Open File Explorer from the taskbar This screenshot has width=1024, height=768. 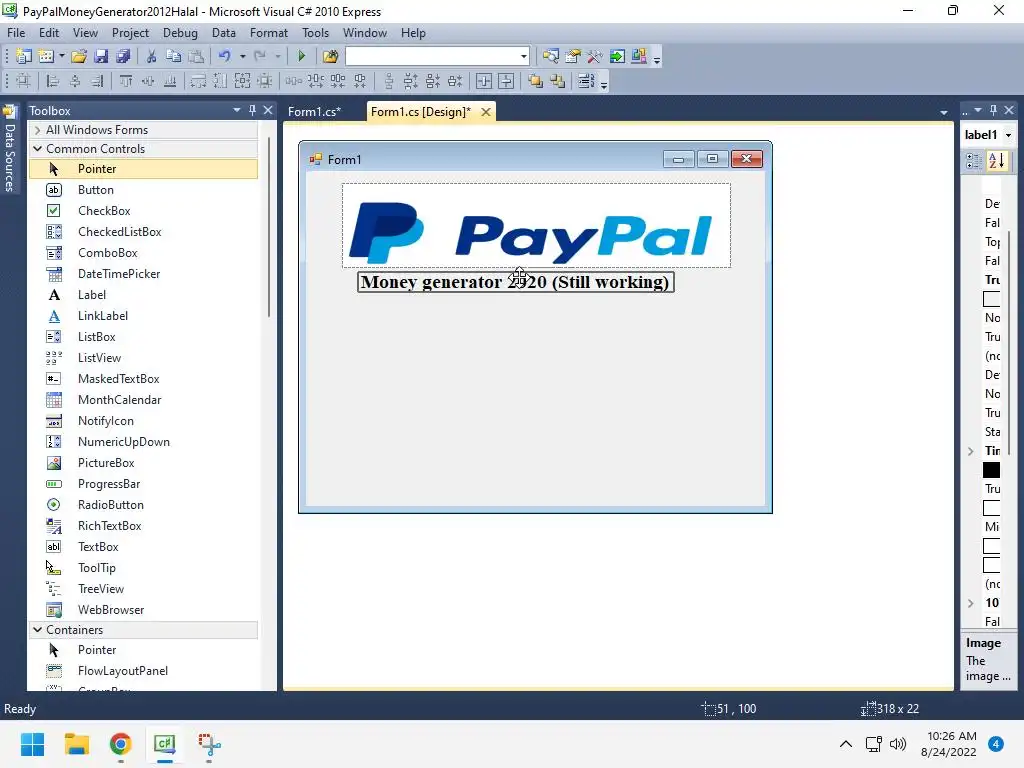click(x=76, y=744)
